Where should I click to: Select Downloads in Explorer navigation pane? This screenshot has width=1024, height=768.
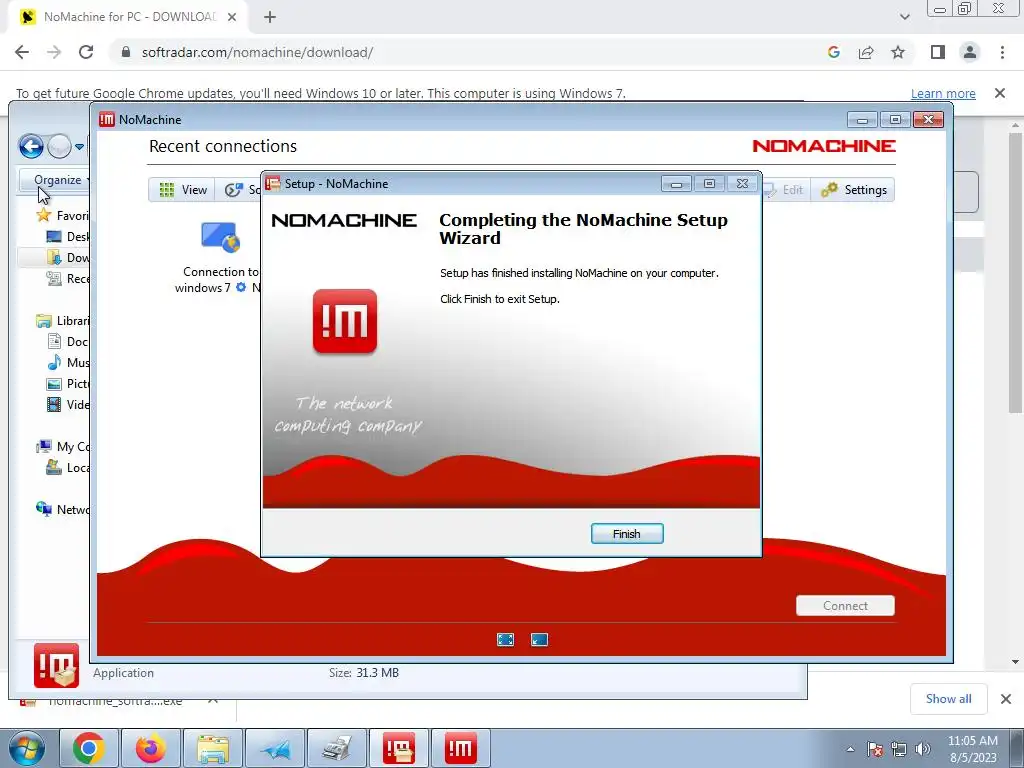(67, 257)
